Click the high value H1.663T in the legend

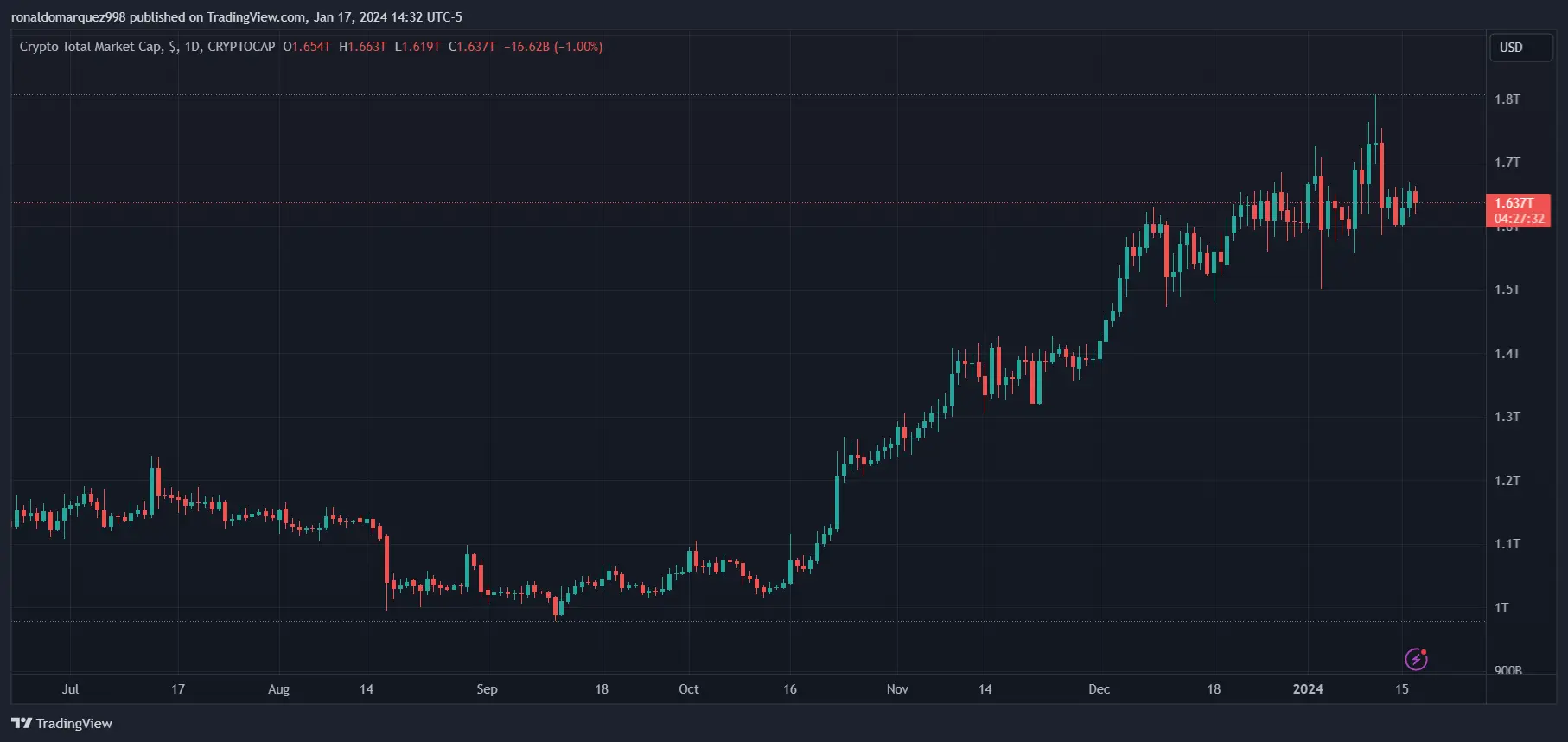[x=363, y=47]
